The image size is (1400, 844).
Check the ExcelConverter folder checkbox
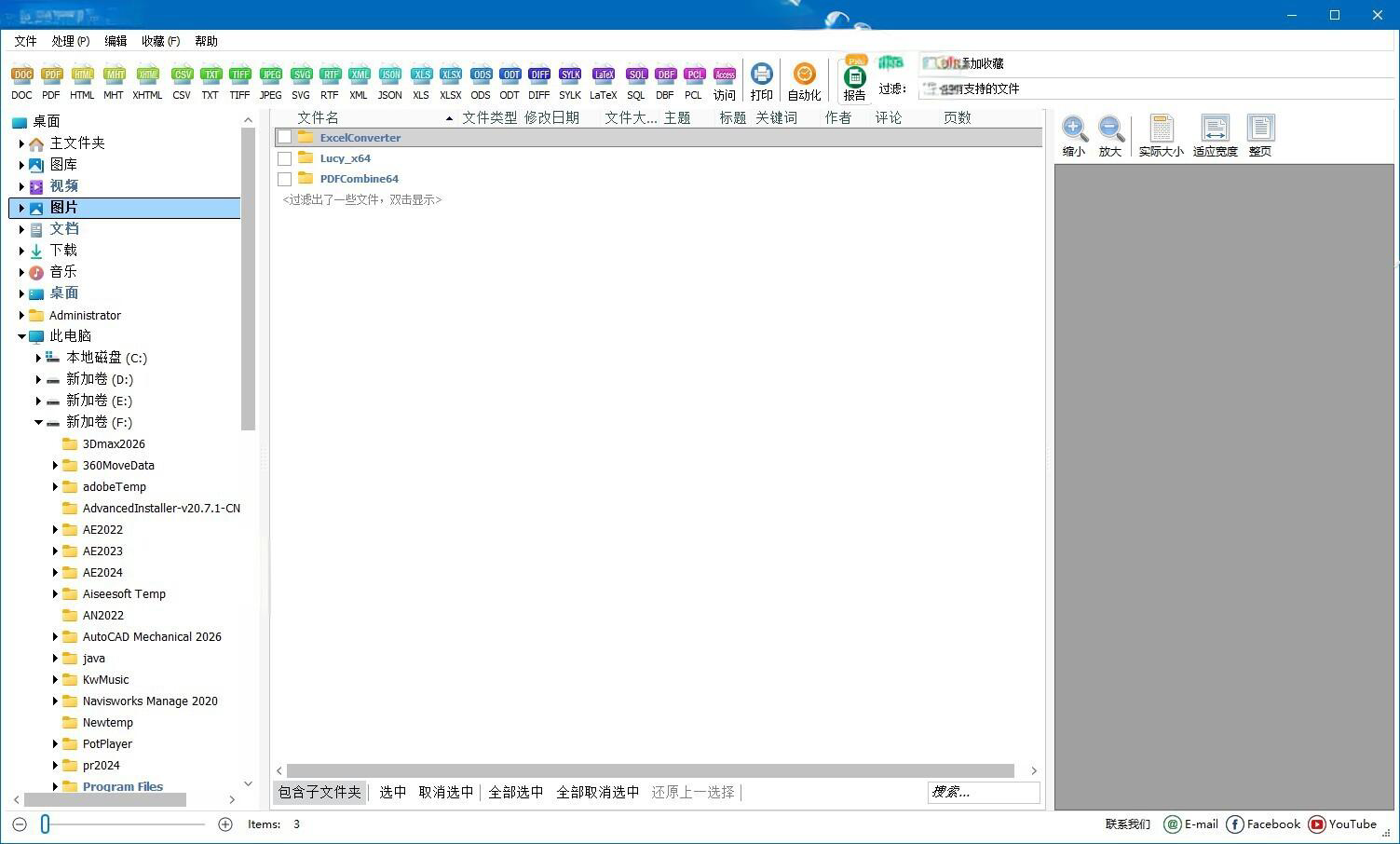pos(285,138)
